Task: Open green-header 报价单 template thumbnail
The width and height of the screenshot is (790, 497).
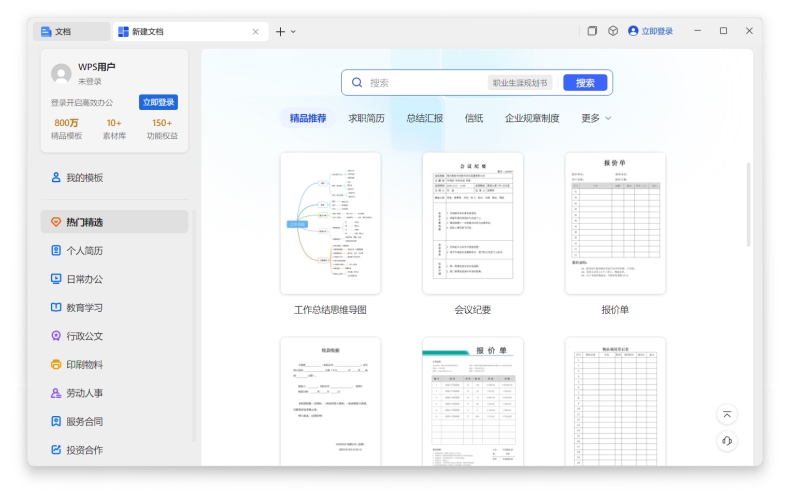Action: [473, 402]
